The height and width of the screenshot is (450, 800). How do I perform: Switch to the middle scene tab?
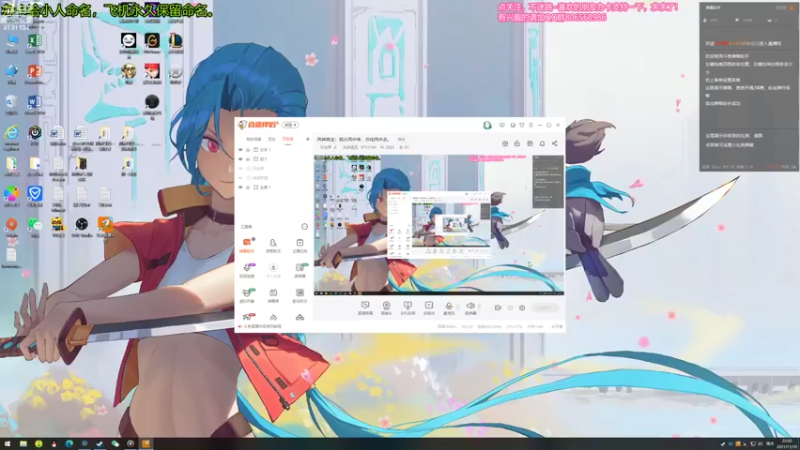click(x=272, y=139)
